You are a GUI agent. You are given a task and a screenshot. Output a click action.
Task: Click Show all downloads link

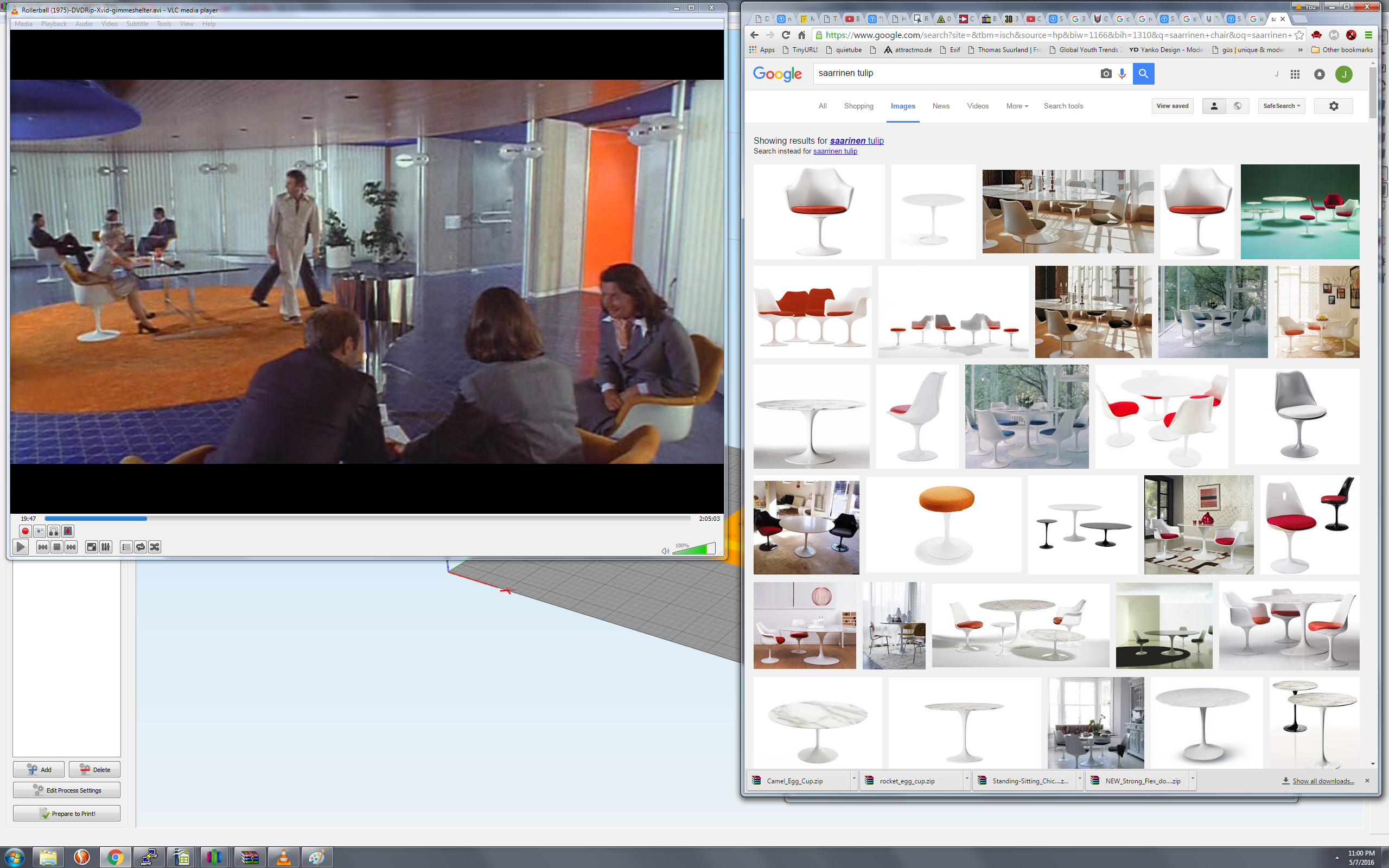[x=1323, y=781]
